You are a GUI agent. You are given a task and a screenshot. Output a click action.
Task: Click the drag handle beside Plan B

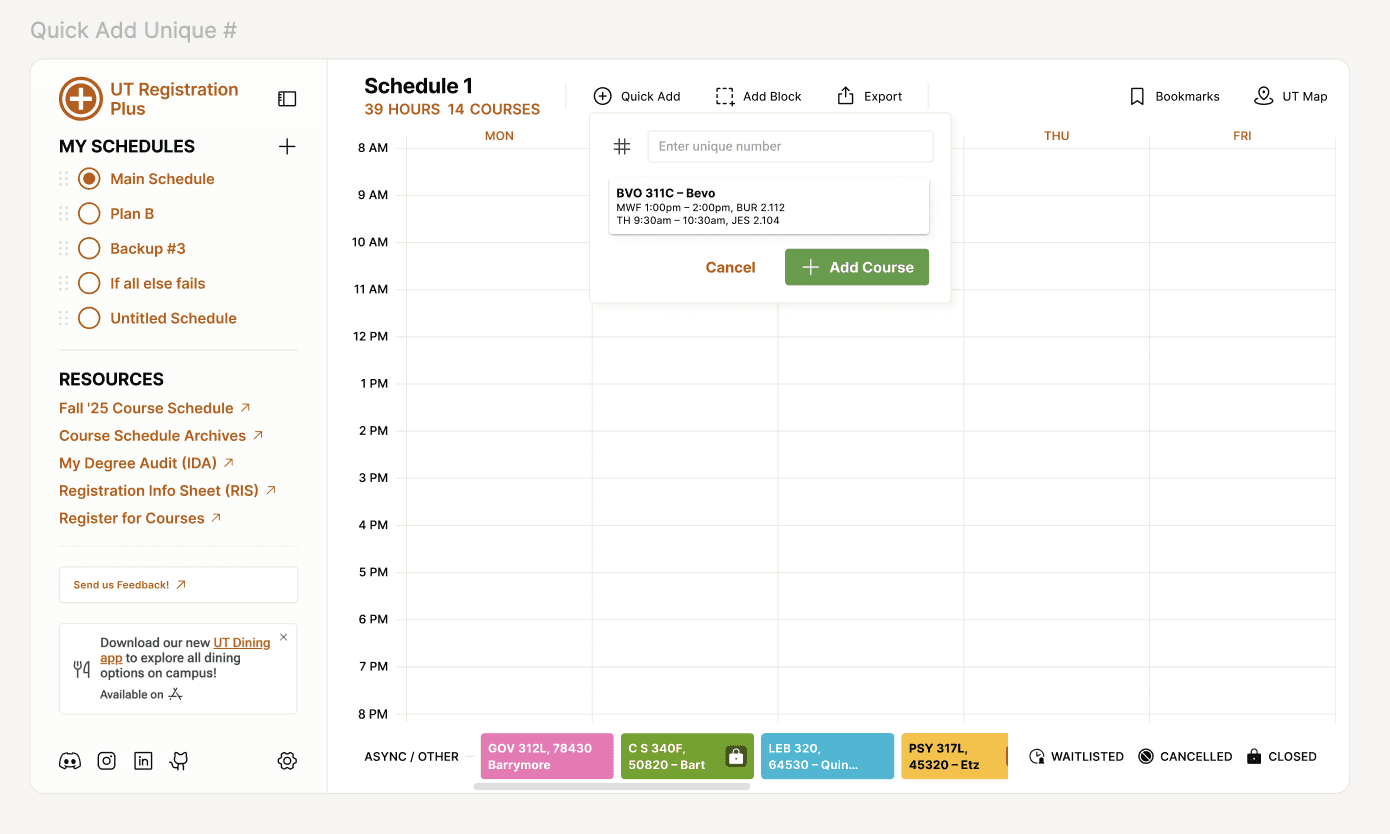pyautogui.click(x=64, y=214)
